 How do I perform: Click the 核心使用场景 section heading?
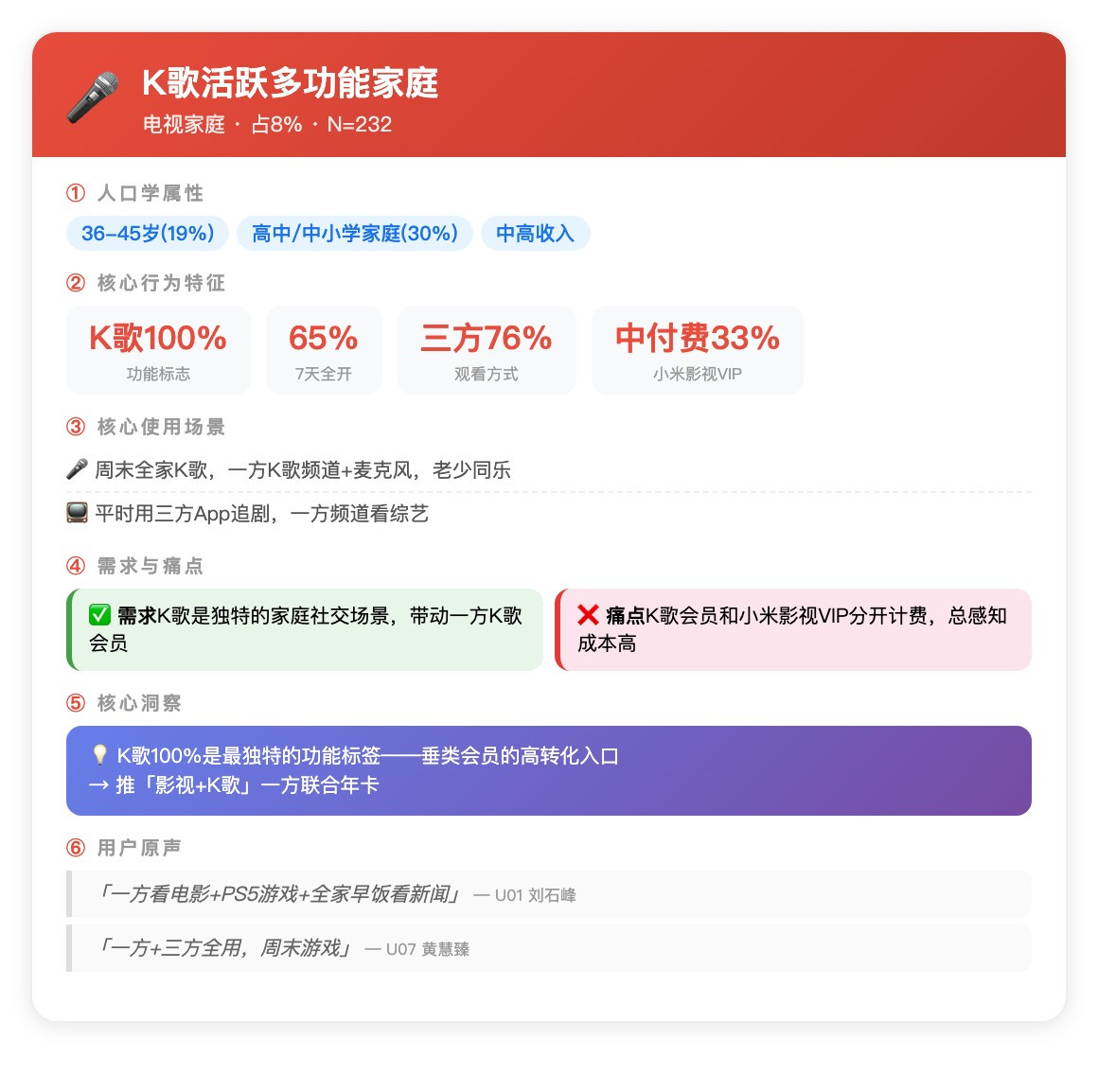click(161, 427)
